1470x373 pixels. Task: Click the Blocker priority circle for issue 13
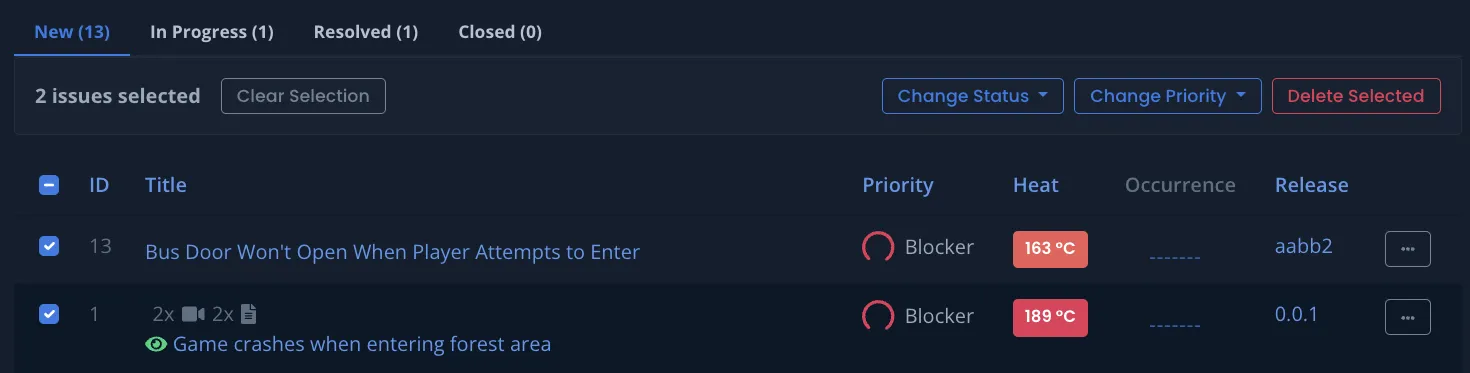point(877,248)
